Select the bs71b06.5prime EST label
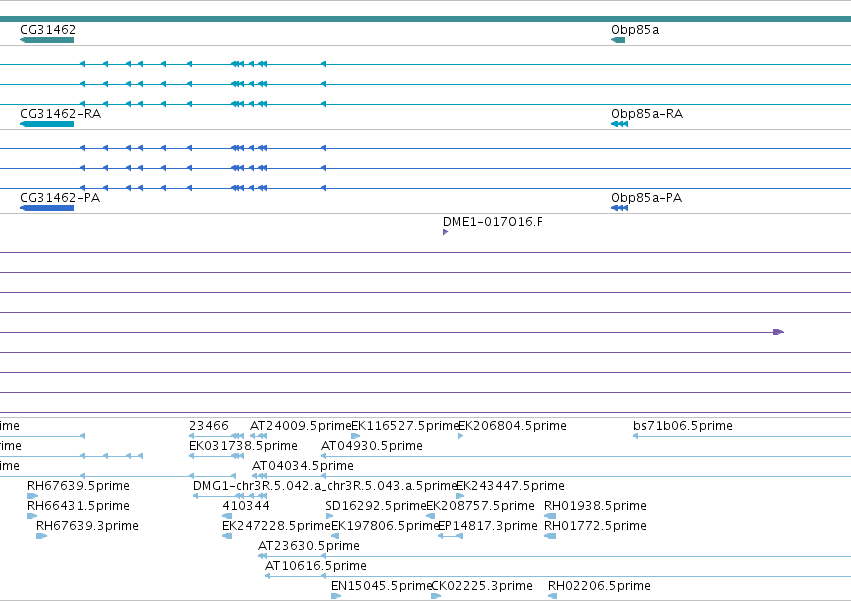Image resolution: width=851 pixels, height=601 pixels. 683,426
